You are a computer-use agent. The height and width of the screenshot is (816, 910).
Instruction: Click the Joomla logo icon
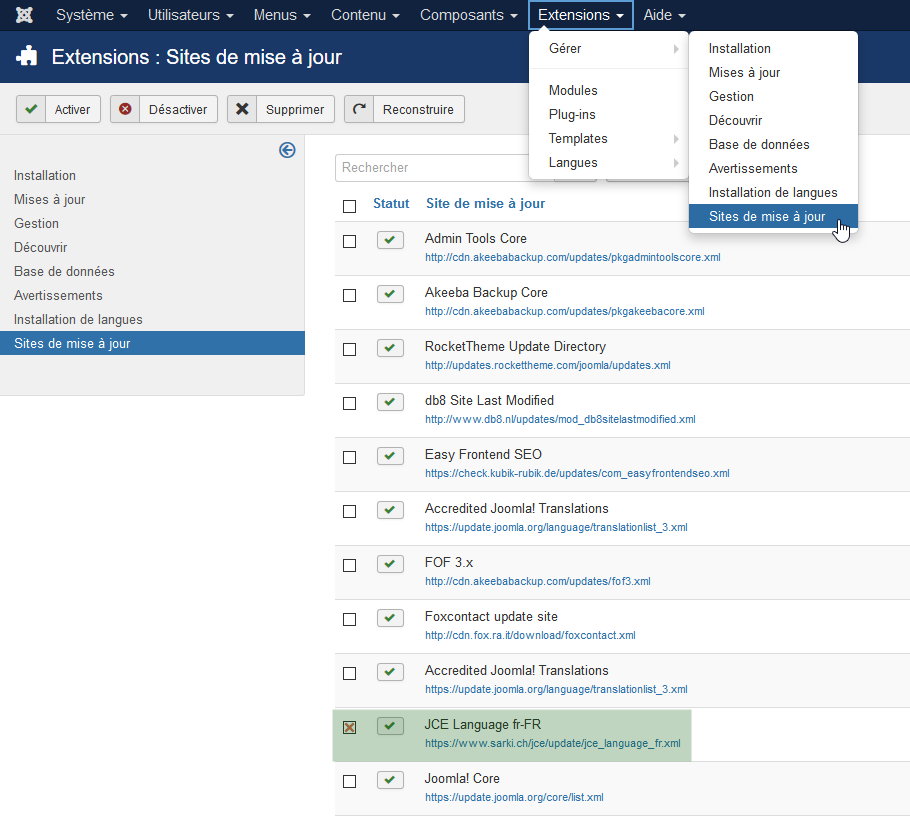[24, 15]
